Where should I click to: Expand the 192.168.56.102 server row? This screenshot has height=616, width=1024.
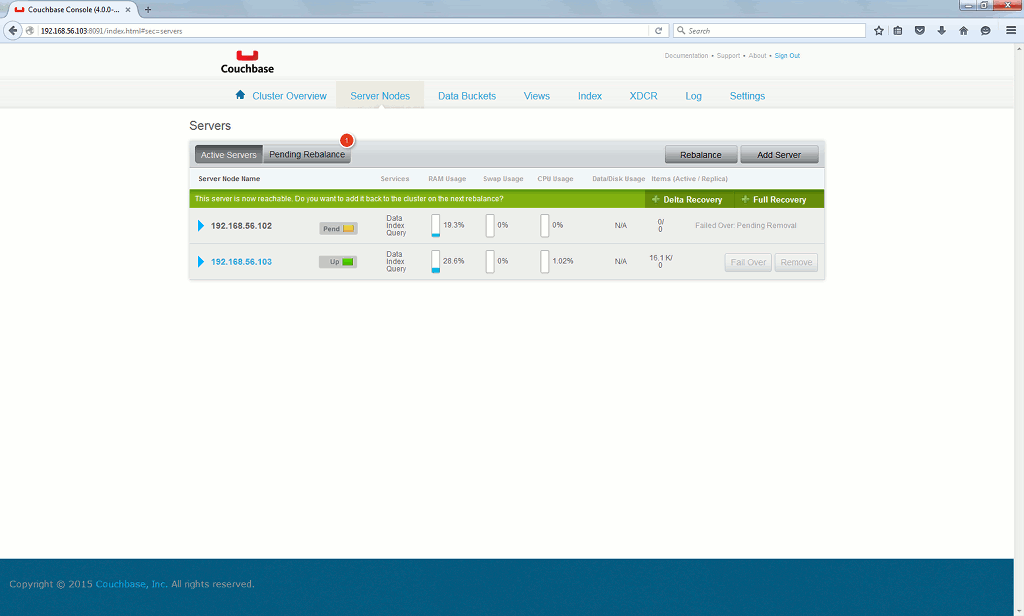(200, 226)
